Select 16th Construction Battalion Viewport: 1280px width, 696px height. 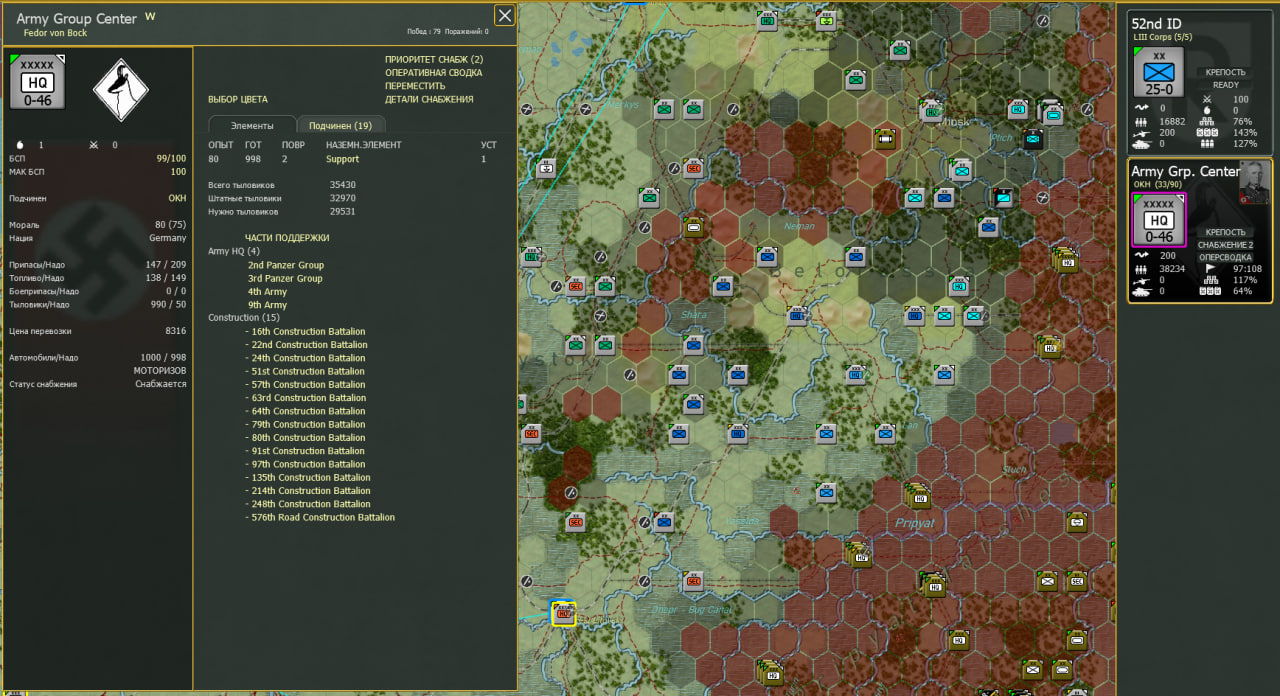coord(305,331)
